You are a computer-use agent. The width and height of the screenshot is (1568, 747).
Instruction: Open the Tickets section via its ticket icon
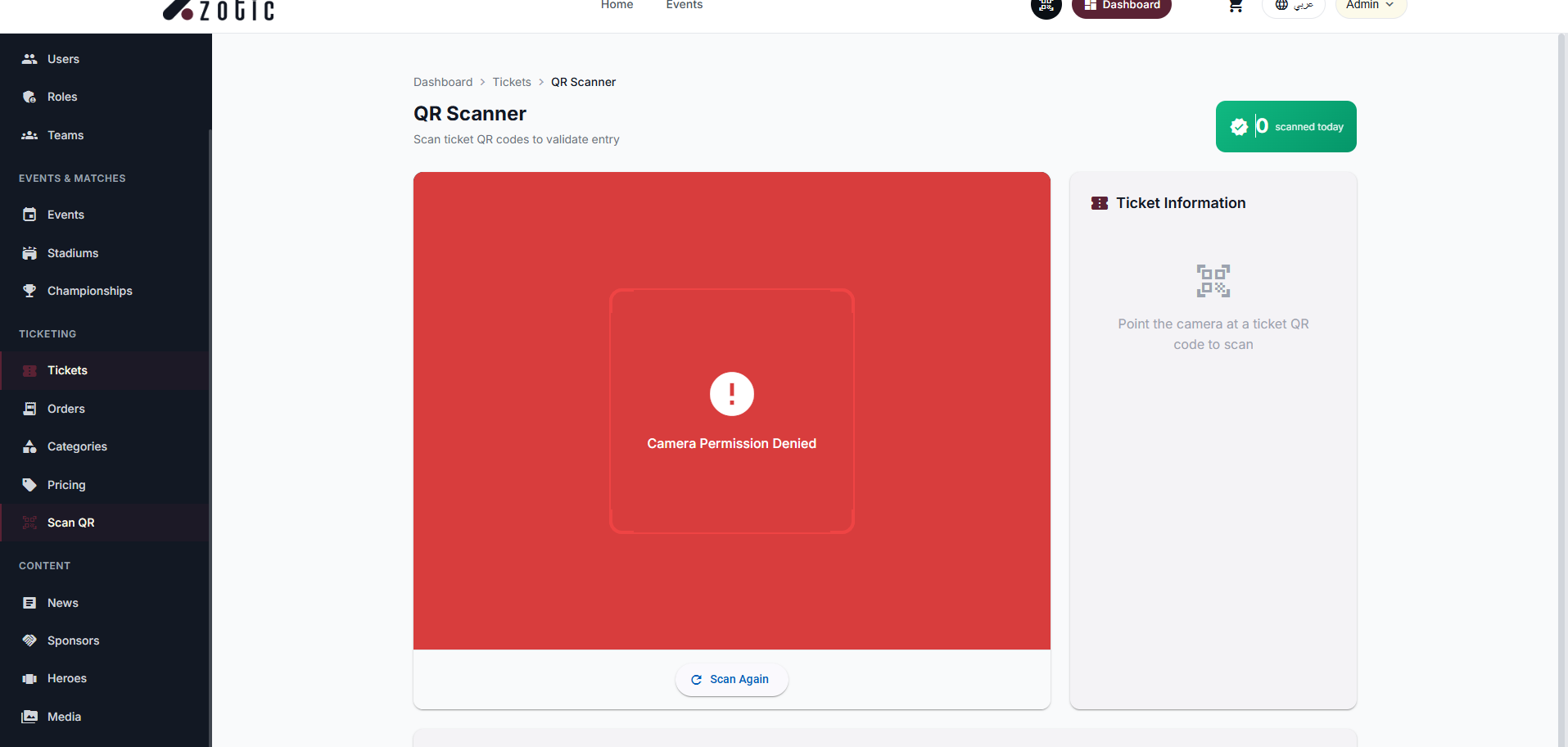[x=29, y=370]
